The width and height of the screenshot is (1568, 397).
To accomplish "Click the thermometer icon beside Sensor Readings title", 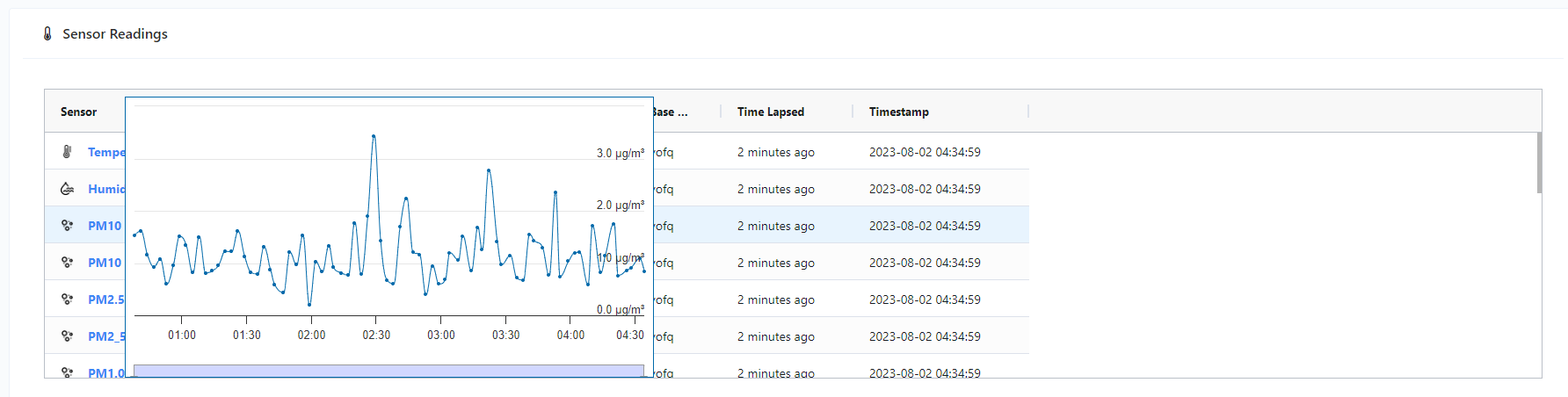I will click(x=47, y=33).
